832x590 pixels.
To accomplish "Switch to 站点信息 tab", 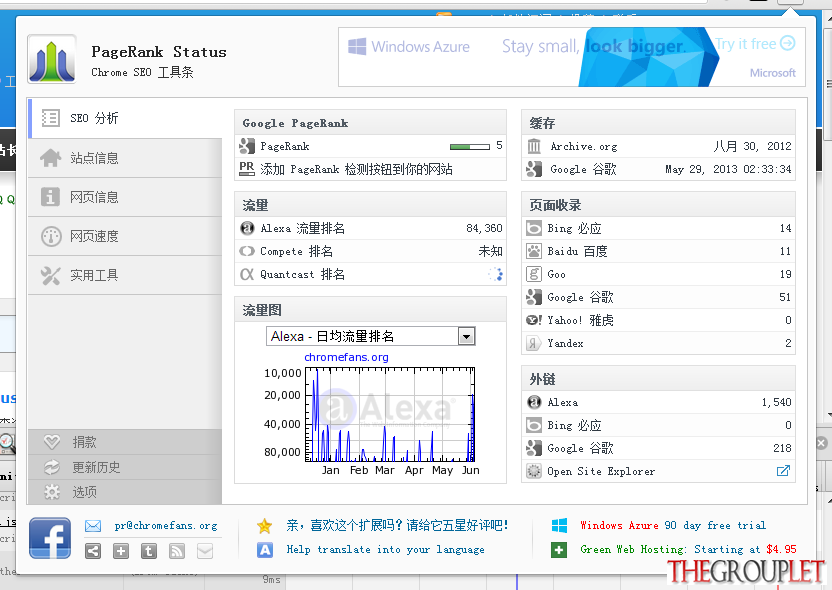I will pos(125,158).
